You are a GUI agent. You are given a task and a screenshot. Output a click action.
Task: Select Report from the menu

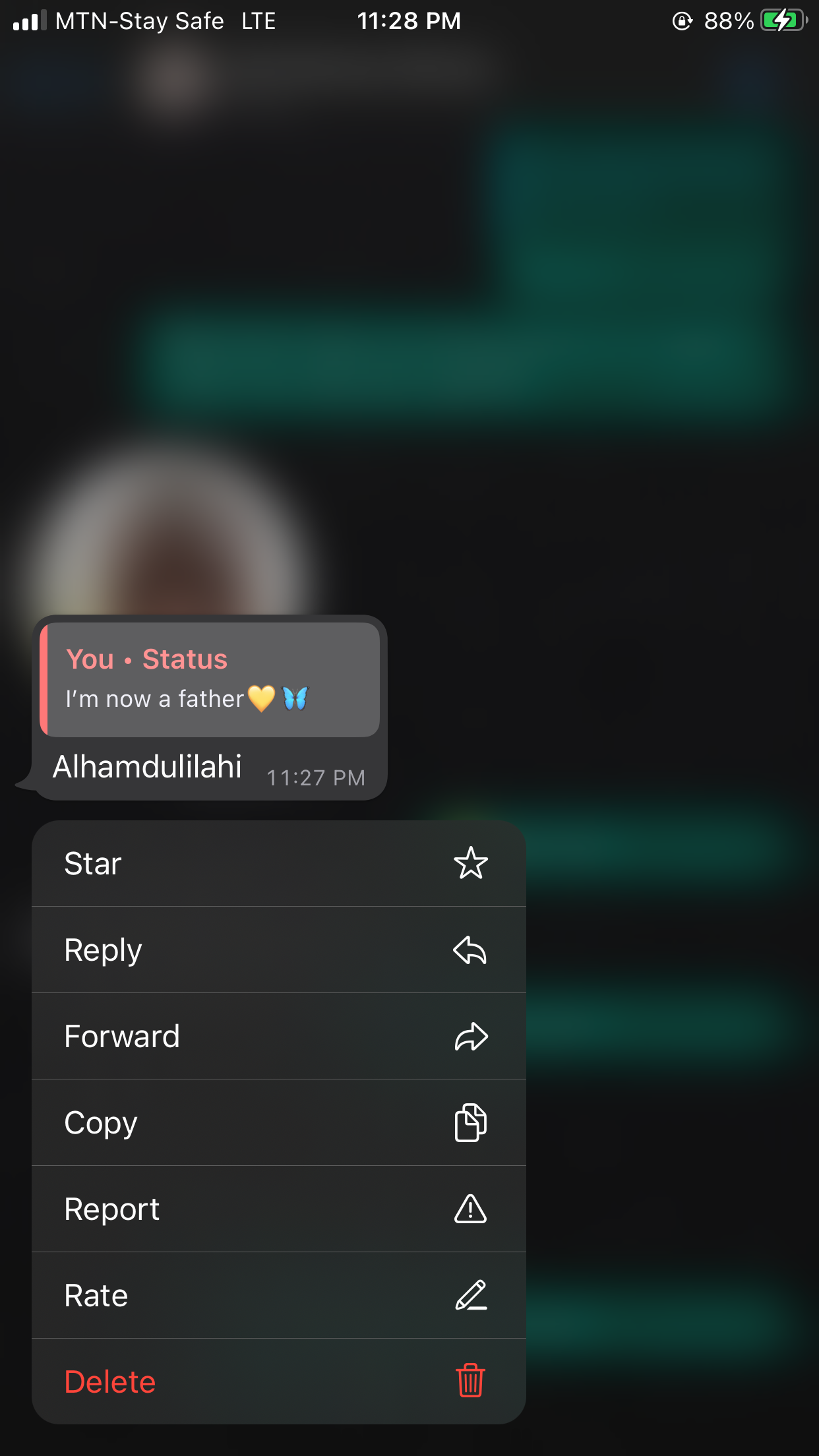279,1209
